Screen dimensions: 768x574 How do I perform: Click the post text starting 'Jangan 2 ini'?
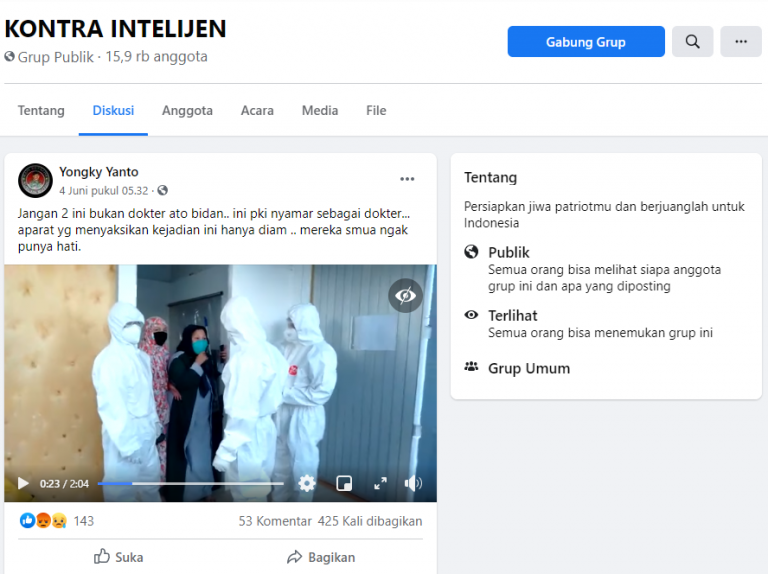[214, 230]
